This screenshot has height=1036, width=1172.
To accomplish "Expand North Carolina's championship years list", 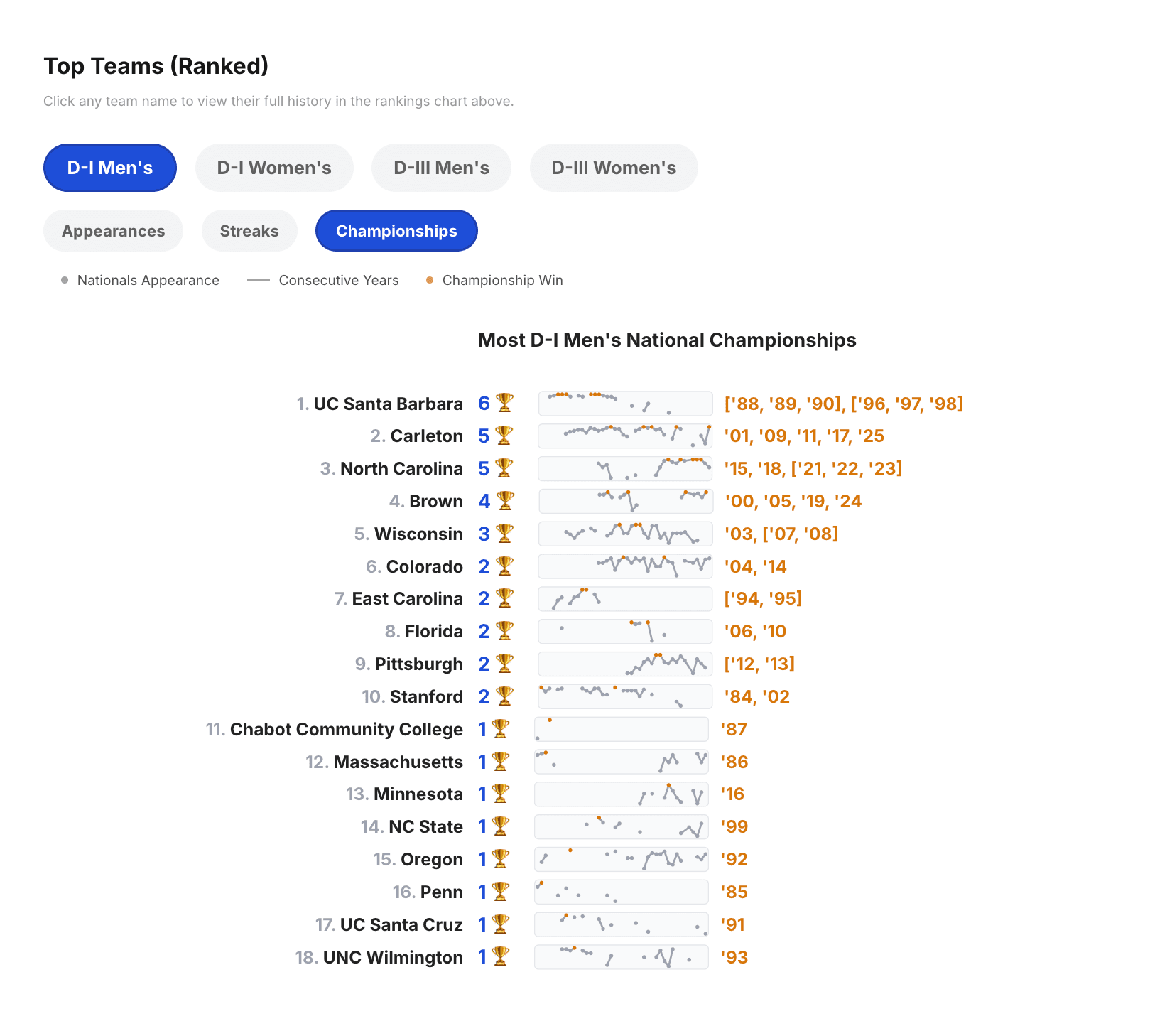I will (x=814, y=468).
